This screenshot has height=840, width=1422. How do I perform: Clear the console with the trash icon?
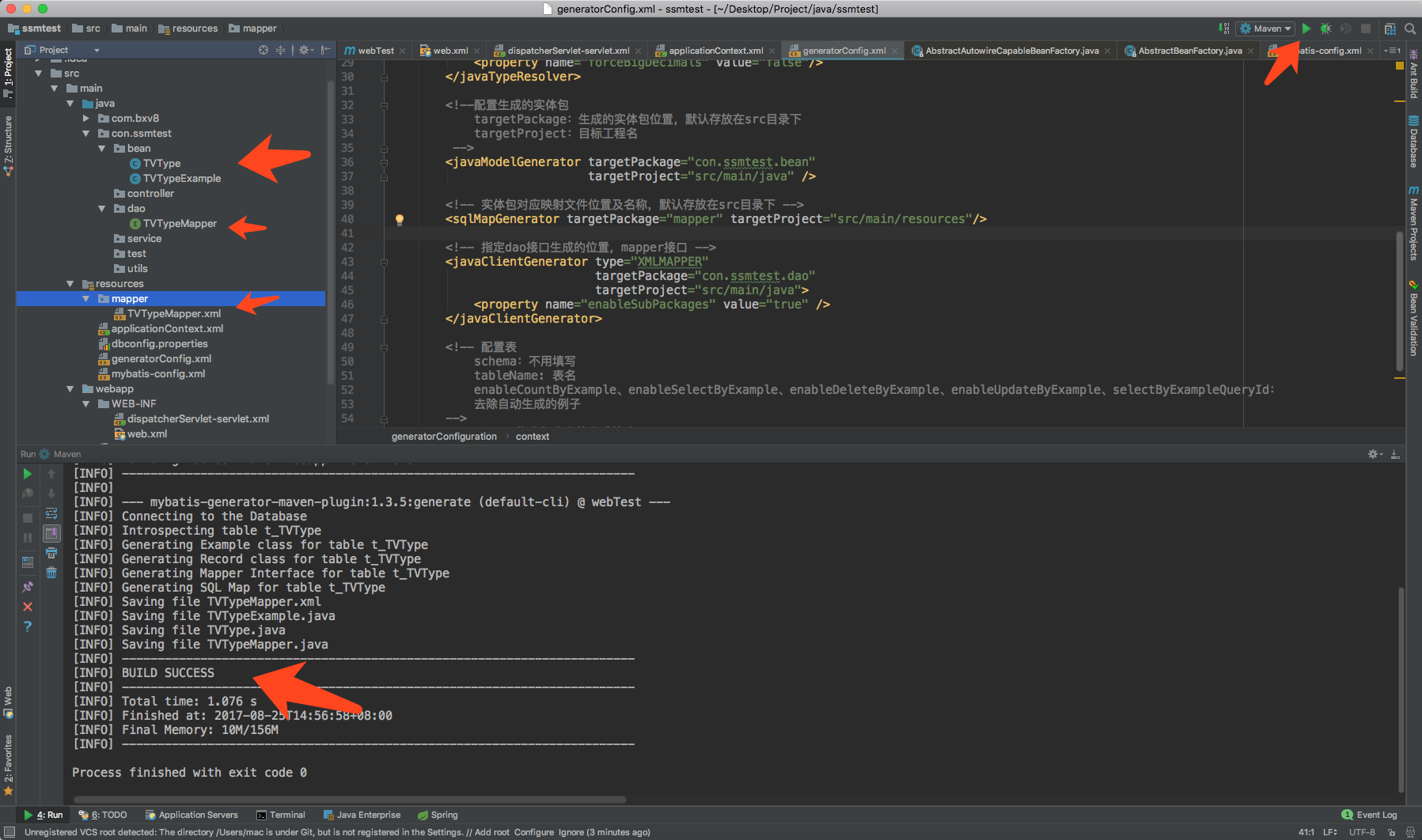[51, 573]
